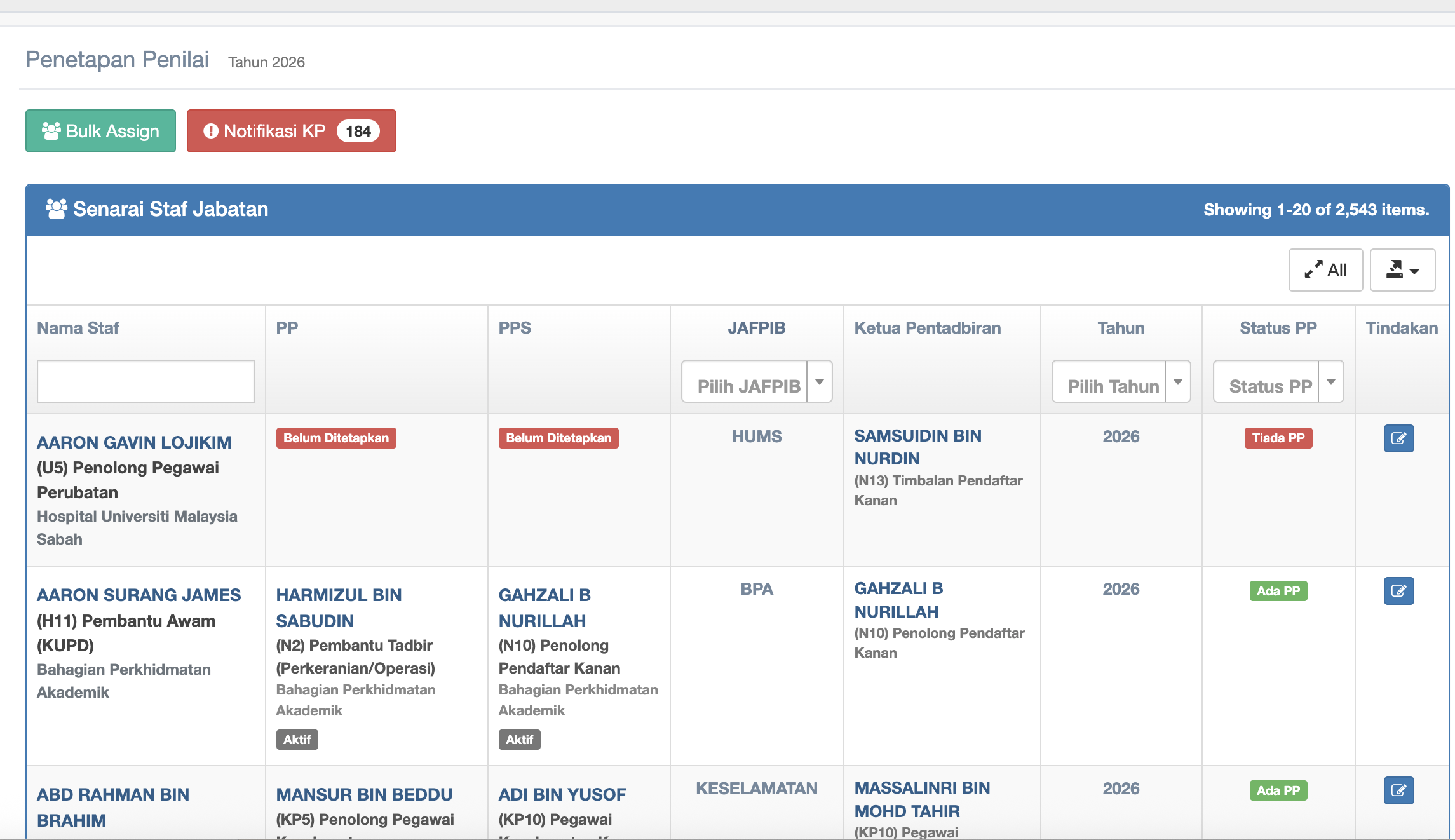Click the 184 notification badge

358,131
